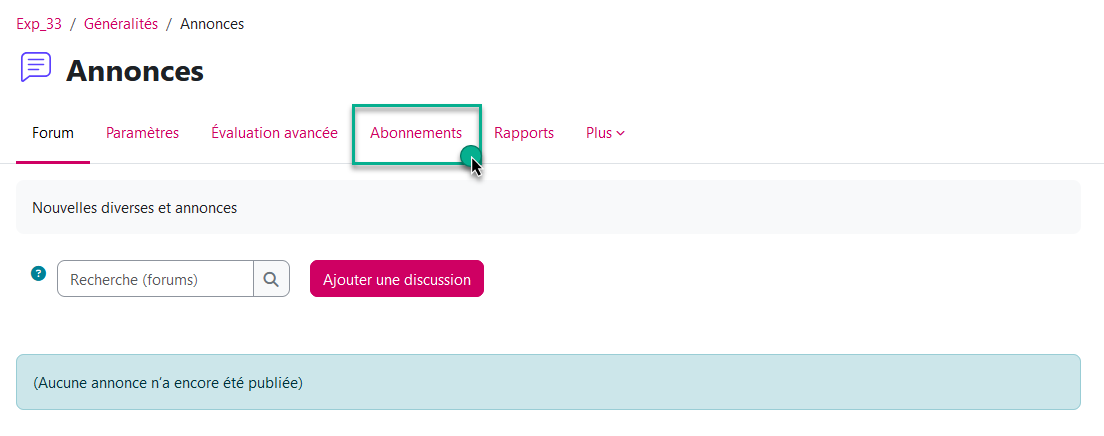Click the Nouvelles diverses et annonces description
This screenshot has width=1104, height=436.
click(135, 208)
